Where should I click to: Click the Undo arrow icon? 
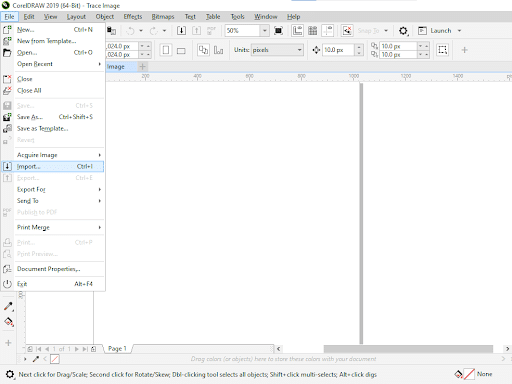click(130, 31)
